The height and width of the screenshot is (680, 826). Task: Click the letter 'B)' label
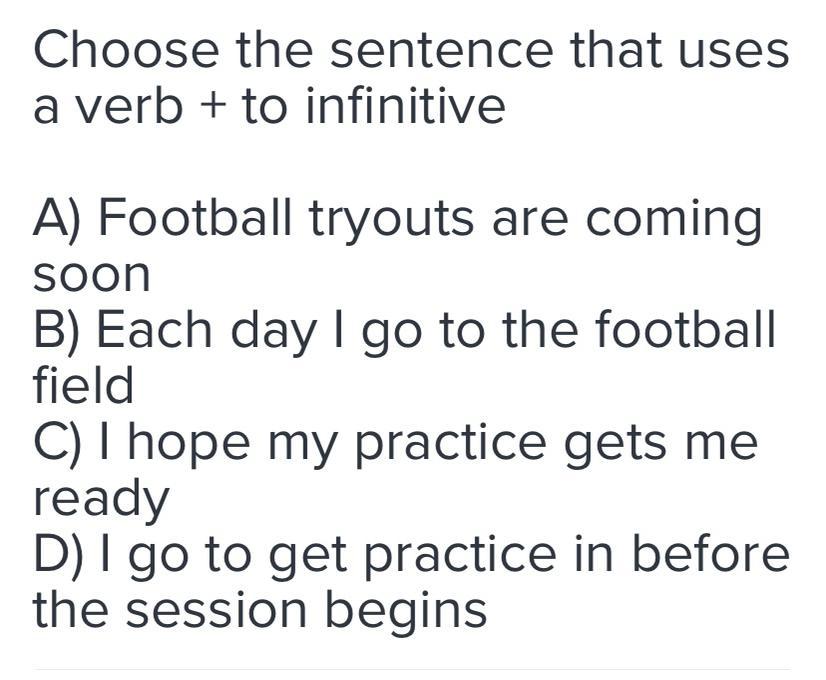(60, 330)
